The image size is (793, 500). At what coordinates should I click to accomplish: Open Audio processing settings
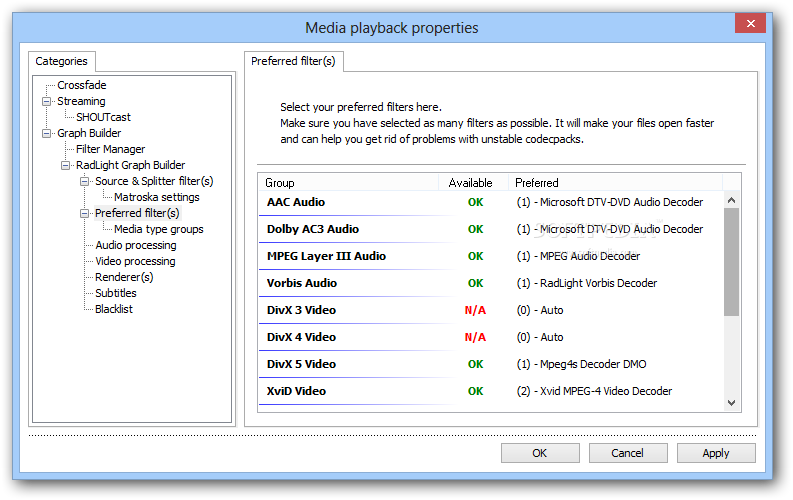tap(136, 245)
